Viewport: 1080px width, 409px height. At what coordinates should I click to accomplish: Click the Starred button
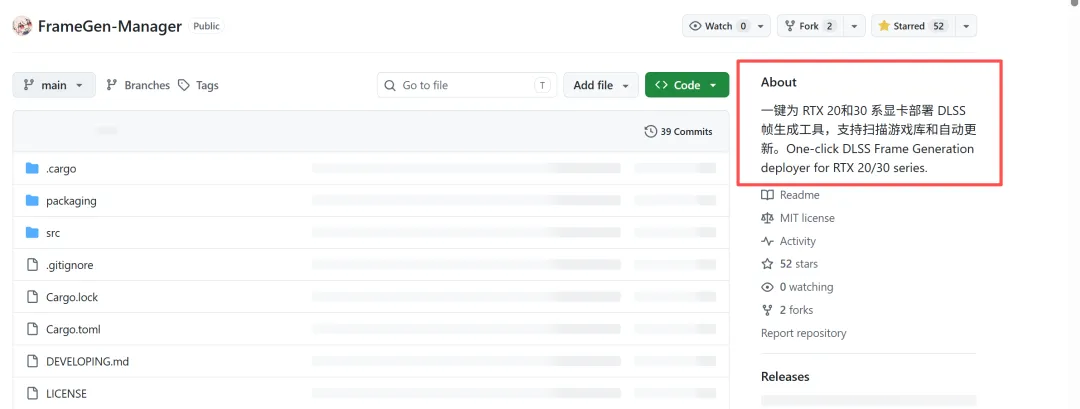point(913,26)
